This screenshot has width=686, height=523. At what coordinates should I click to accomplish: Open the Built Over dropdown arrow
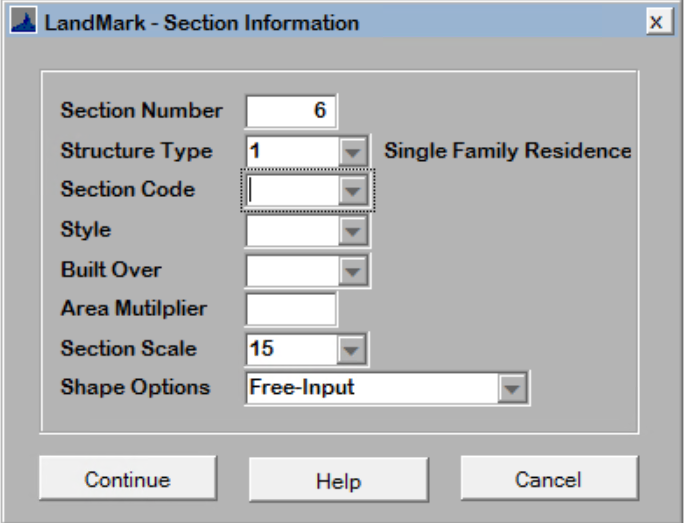click(x=354, y=270)
